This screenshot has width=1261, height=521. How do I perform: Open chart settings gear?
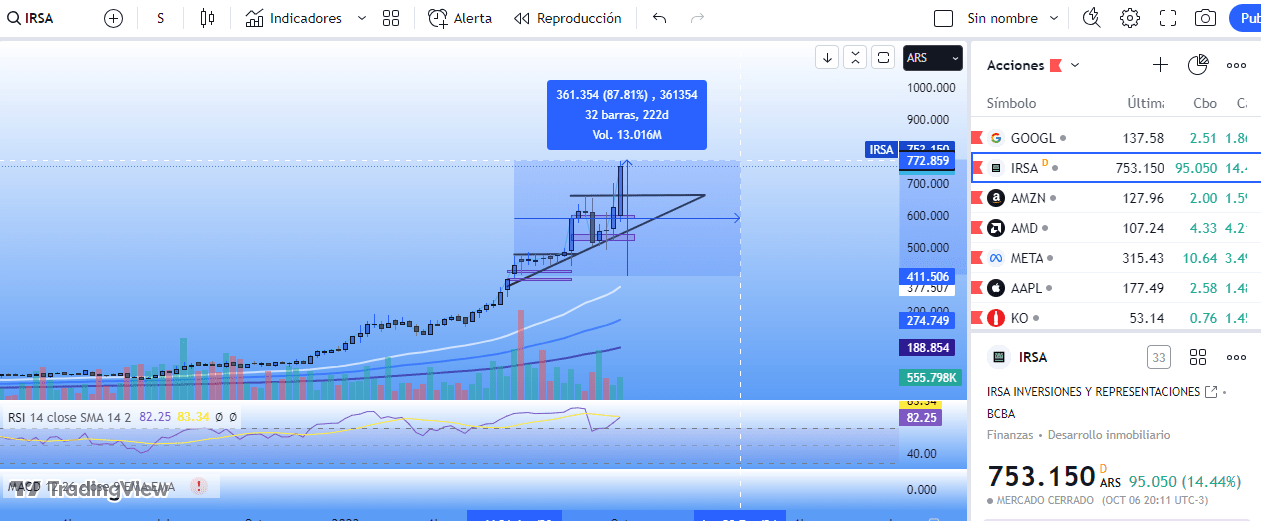click(1130, 18)
